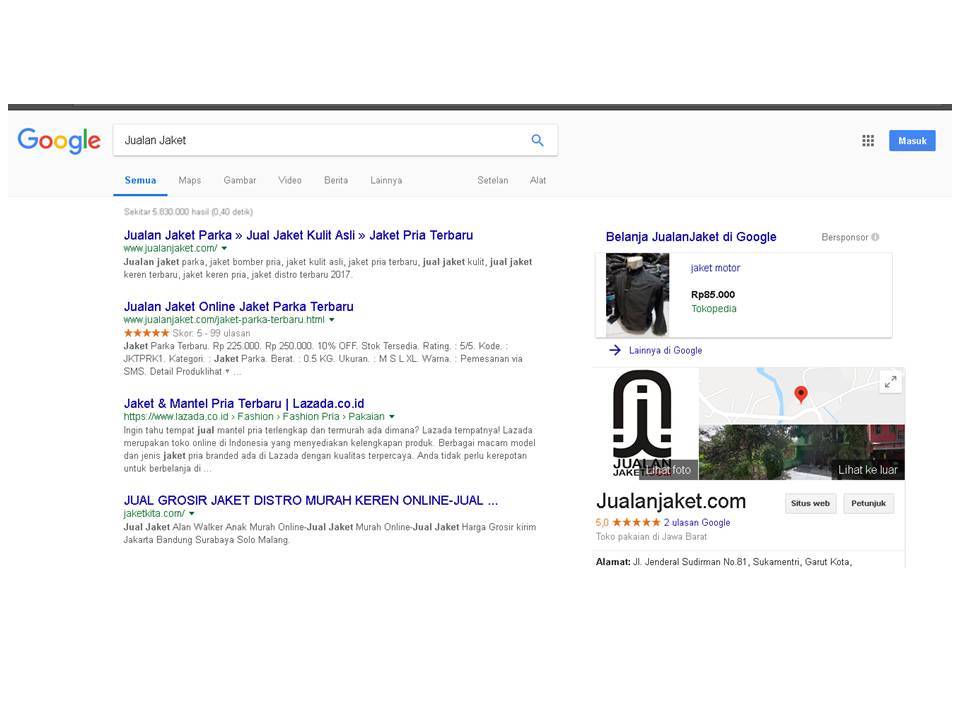Click the red map location pin

(801, 394)
